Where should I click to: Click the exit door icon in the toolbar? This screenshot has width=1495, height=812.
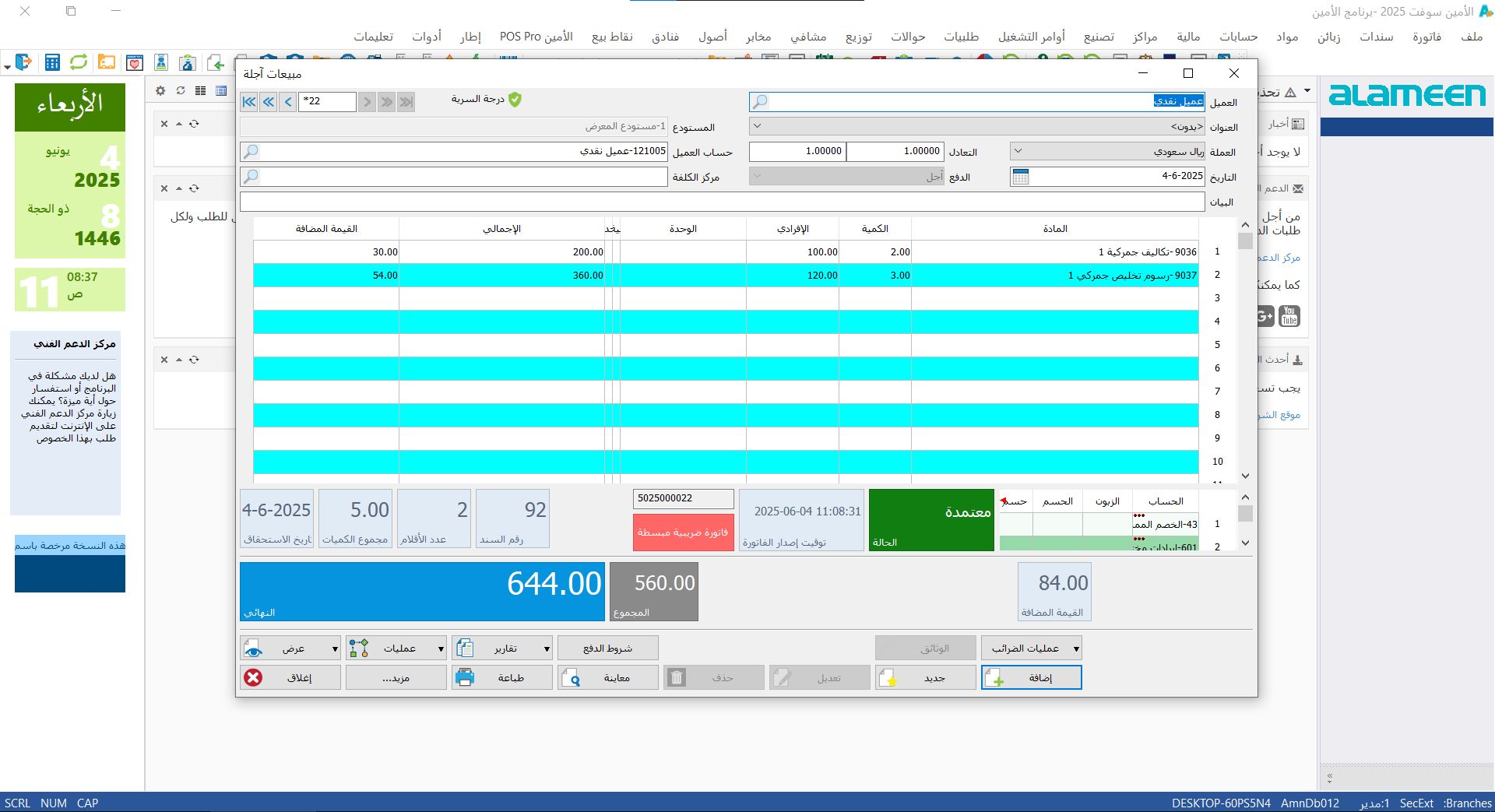coord(23,63)
